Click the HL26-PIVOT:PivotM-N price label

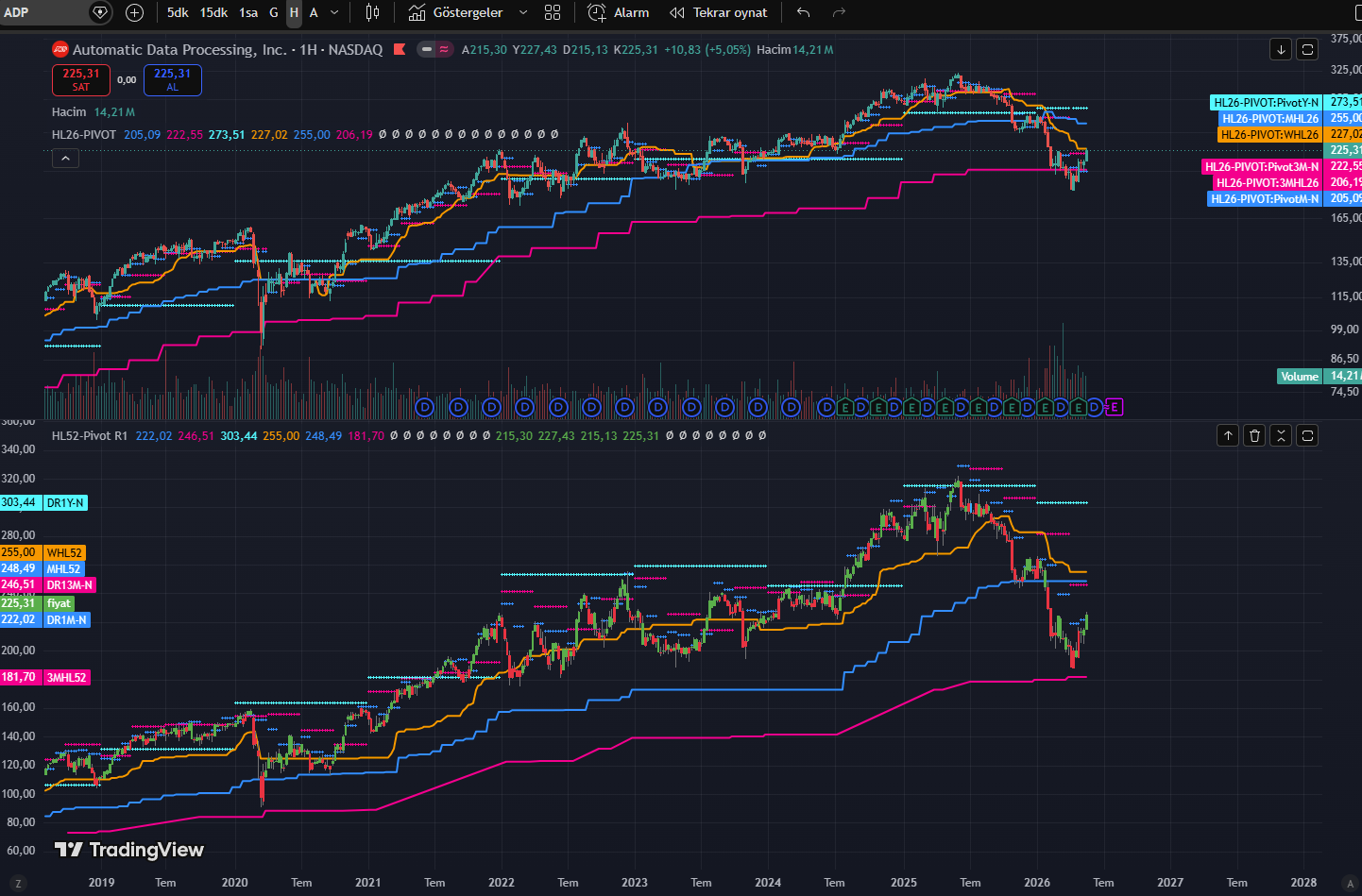point(1265,198)
